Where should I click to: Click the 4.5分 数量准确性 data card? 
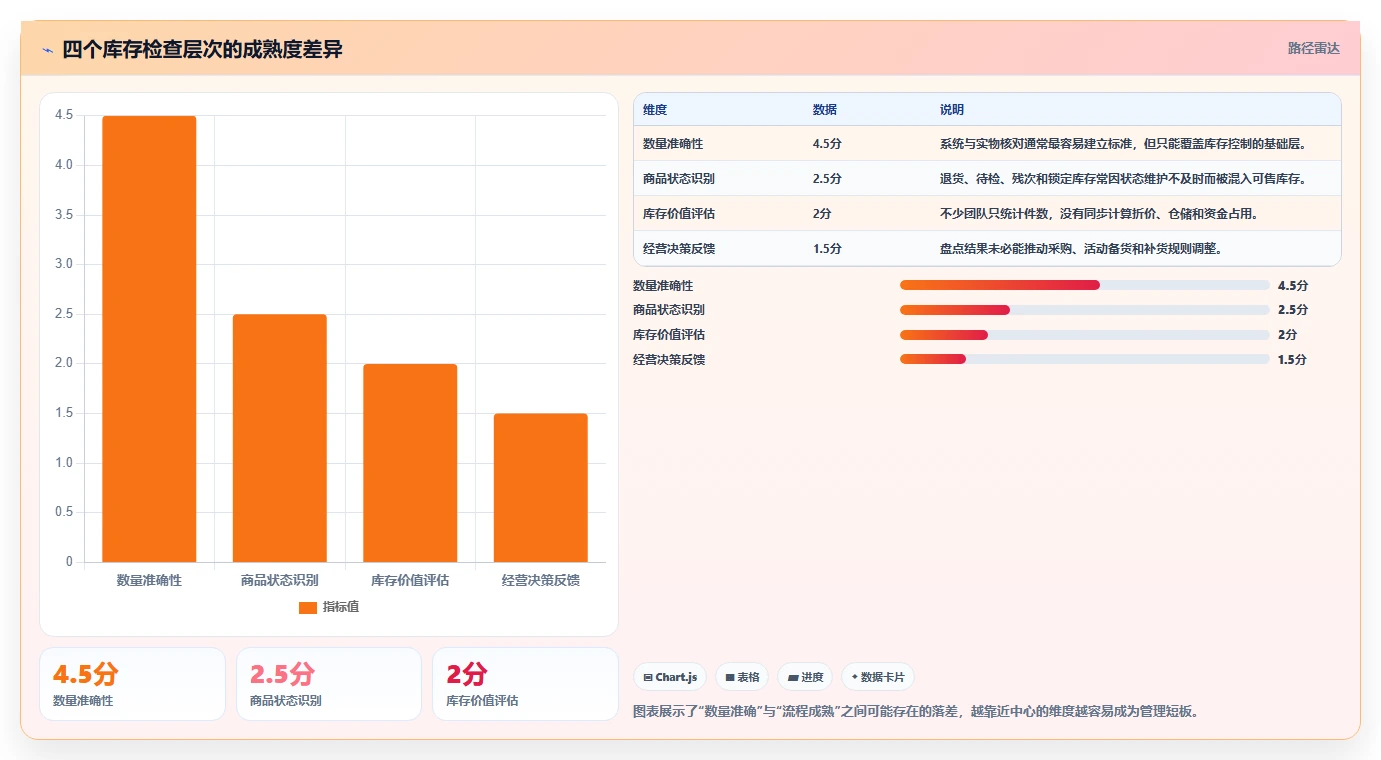pos(132,684)
